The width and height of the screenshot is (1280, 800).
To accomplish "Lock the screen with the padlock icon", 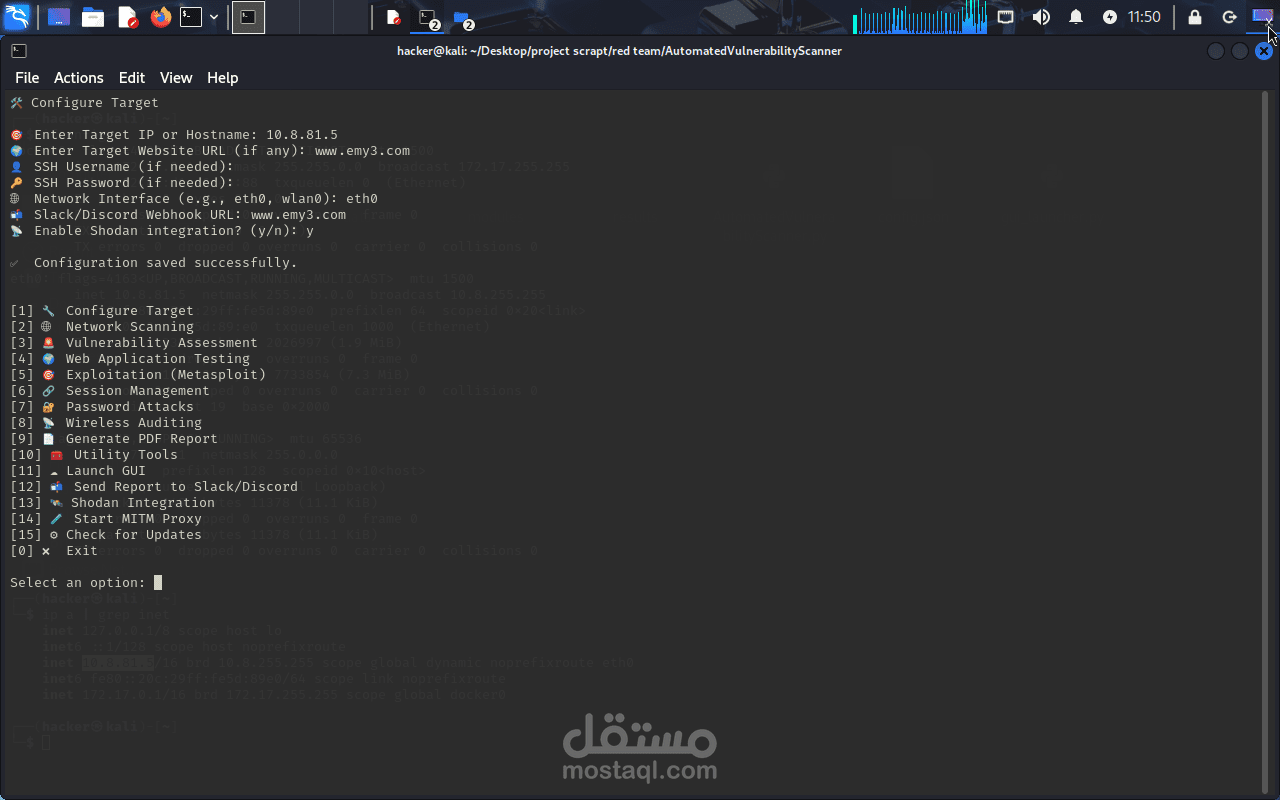I will click(x=1195, y=17).
